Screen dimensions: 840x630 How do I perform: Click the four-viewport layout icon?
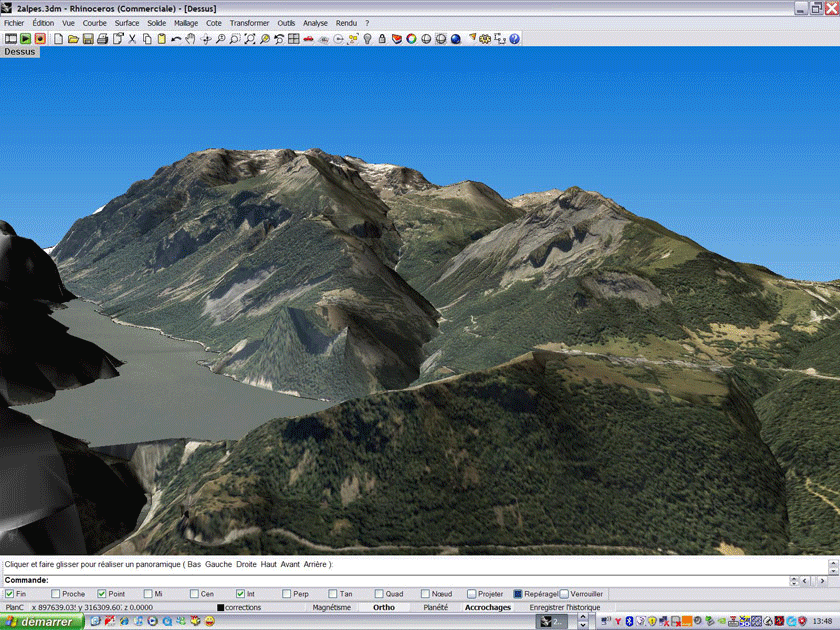pos(293,39)
